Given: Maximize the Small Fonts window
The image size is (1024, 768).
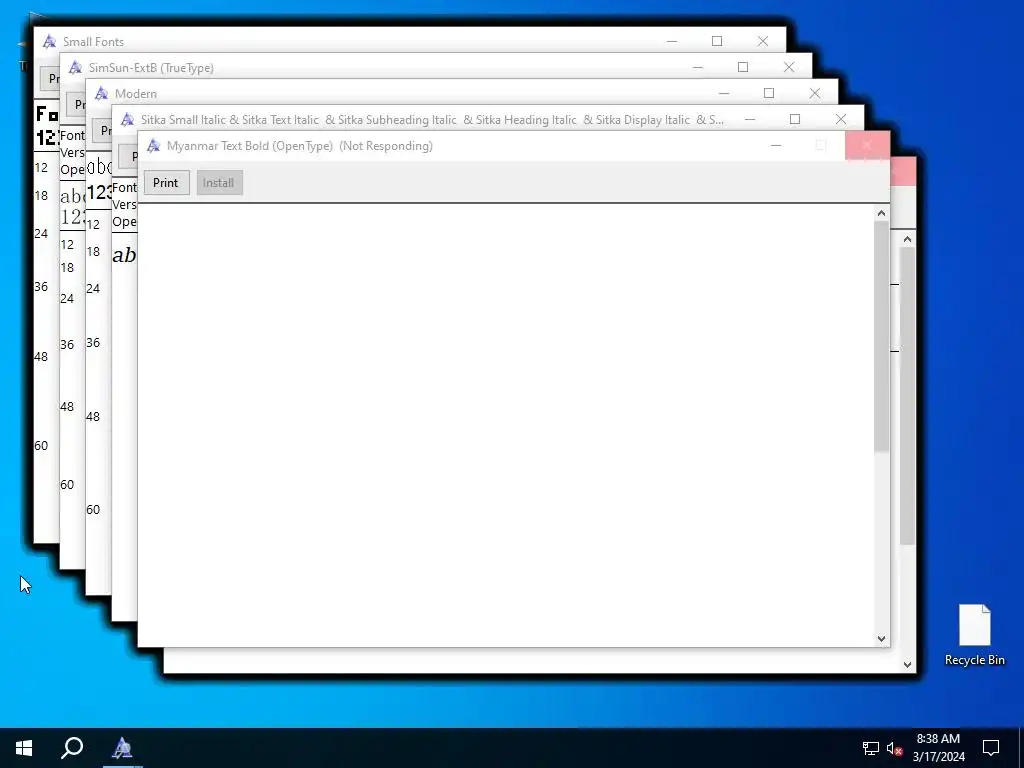Looking at the screenshot, I should tap(716, 41).
